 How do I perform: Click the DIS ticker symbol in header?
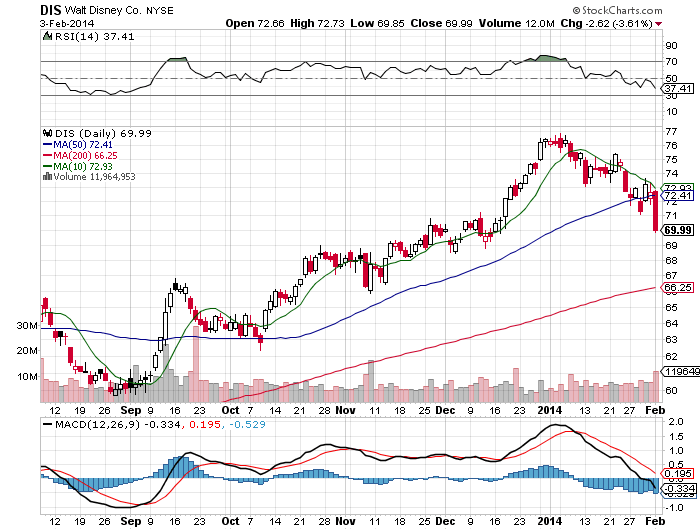pyautogui.click(x=50, y=10)
